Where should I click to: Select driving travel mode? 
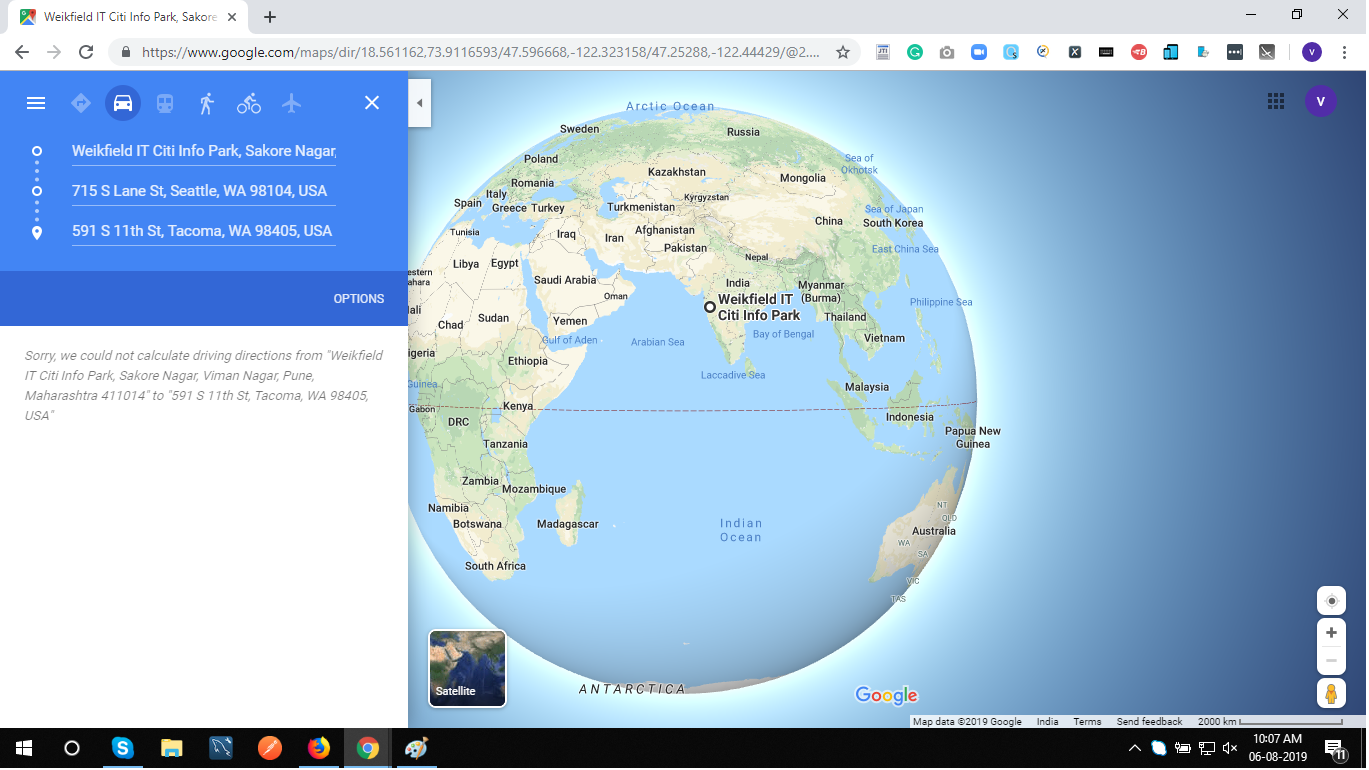tap(123, 103)
